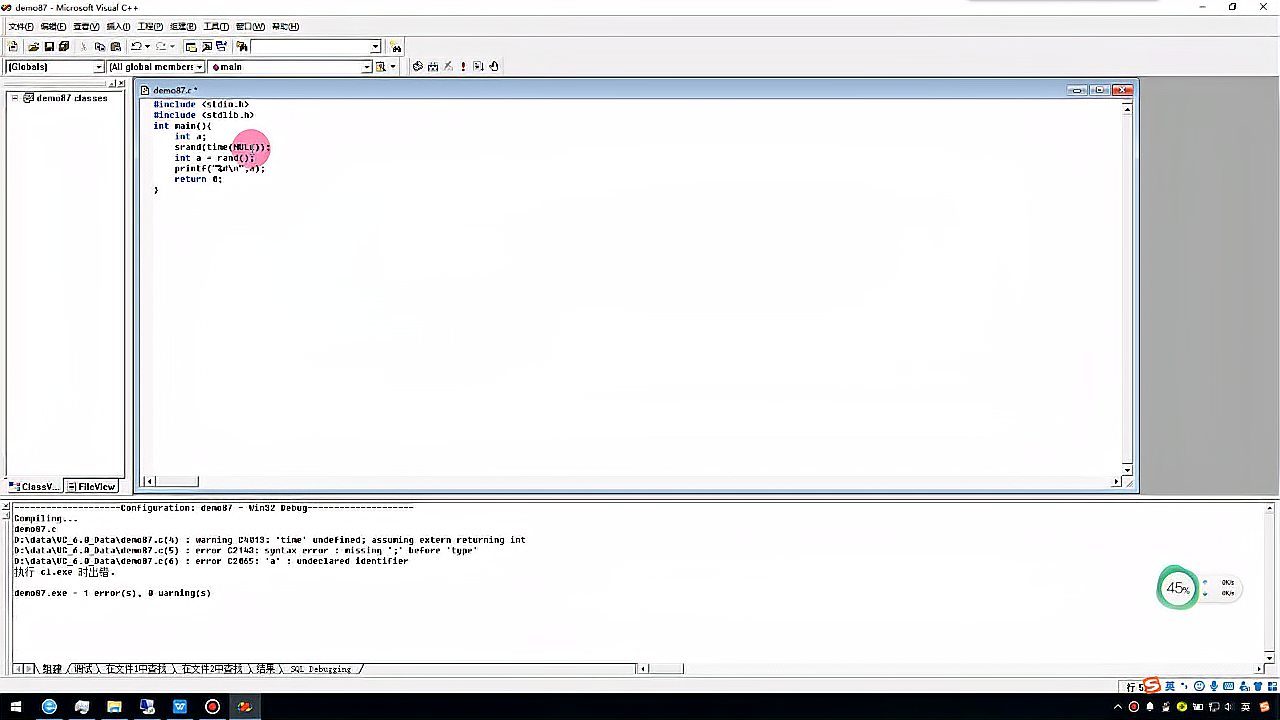Open the Undo history dropdown arrow
1280x720 pixels.
pos(148,46)
